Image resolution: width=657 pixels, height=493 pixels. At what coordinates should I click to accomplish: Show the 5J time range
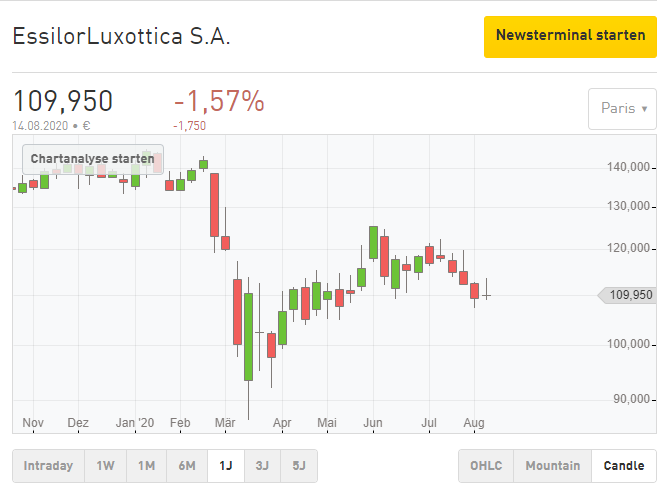point(298,465)
